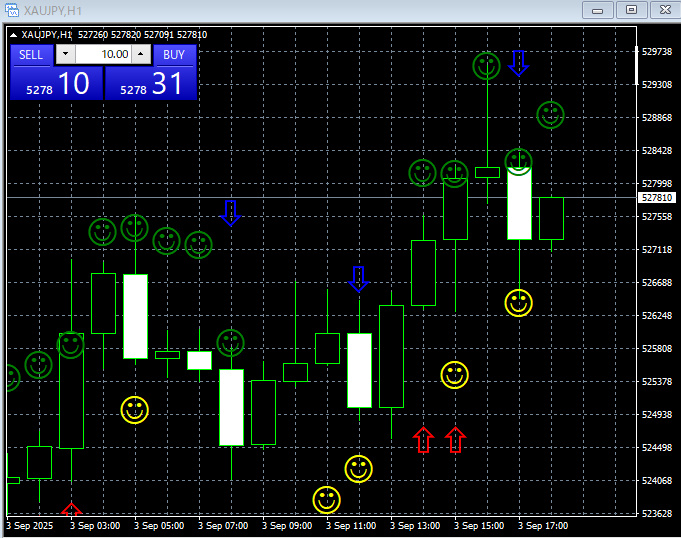The width and height of the screenshot is (681, 538).
Task: Click the white 17:00 candle body
Action: pos(519,204)
